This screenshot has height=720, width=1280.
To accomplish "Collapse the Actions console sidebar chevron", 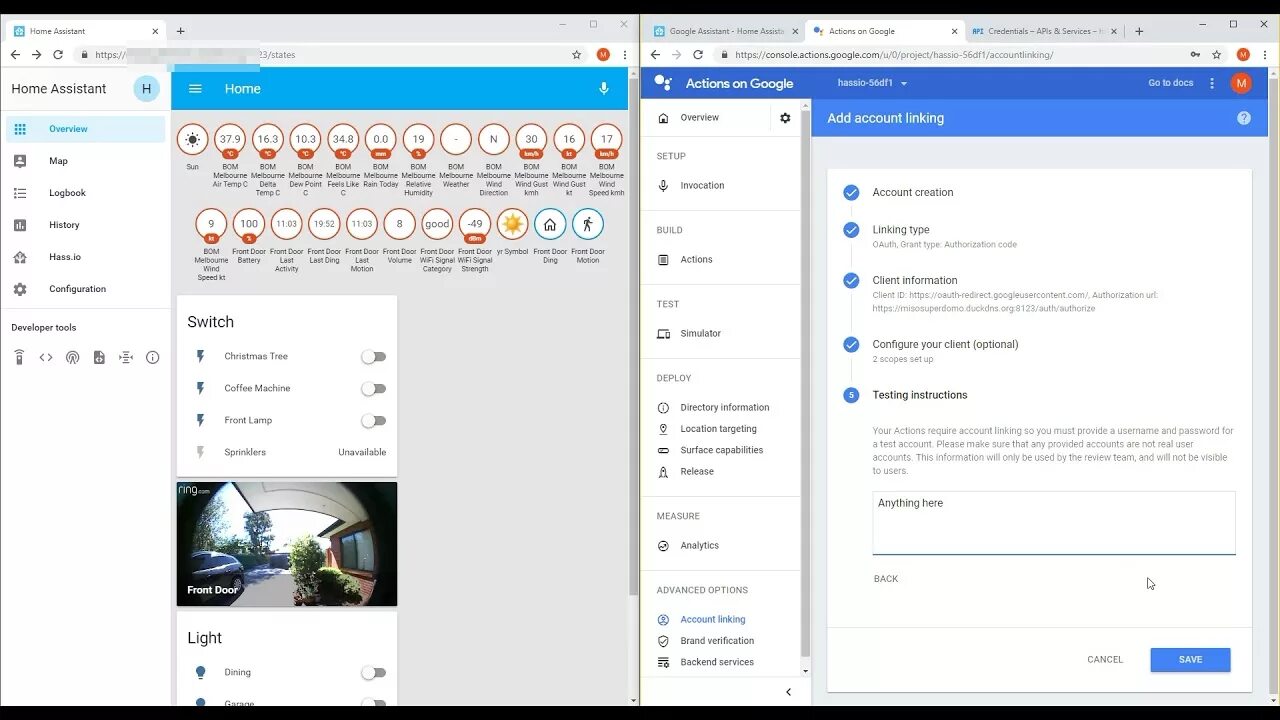I will pyautogui.click(x=788, y=692).
